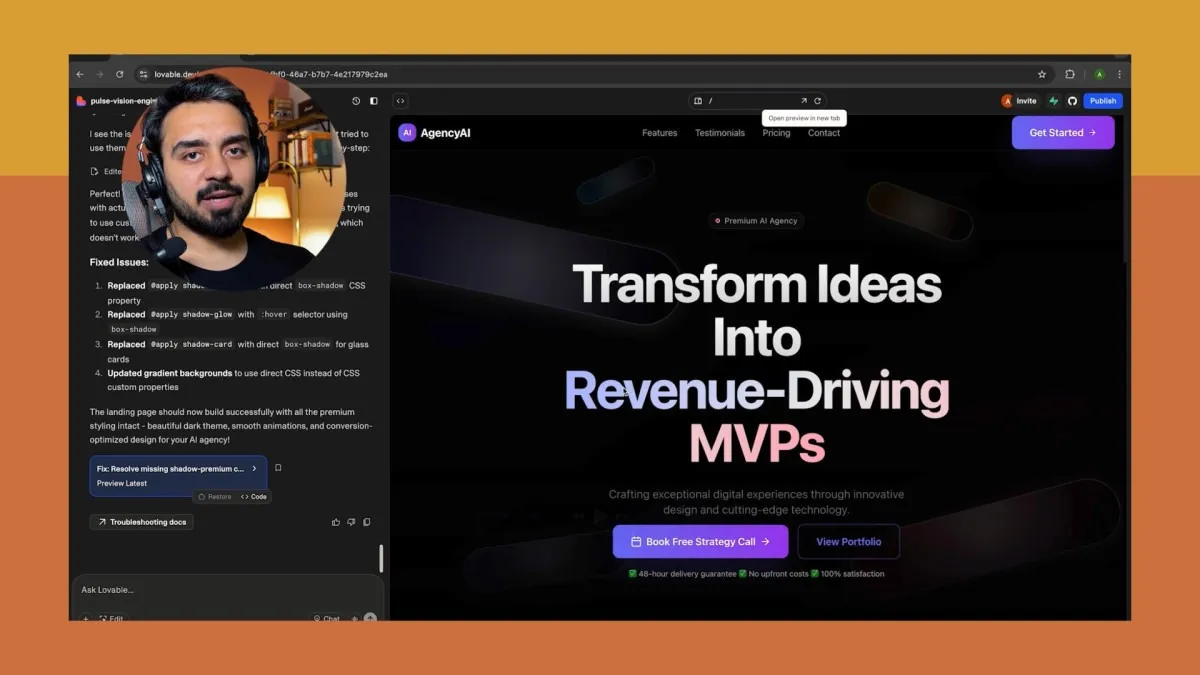Copy the response with the copy icon
1200x675 pixels.
click(367, 522)
